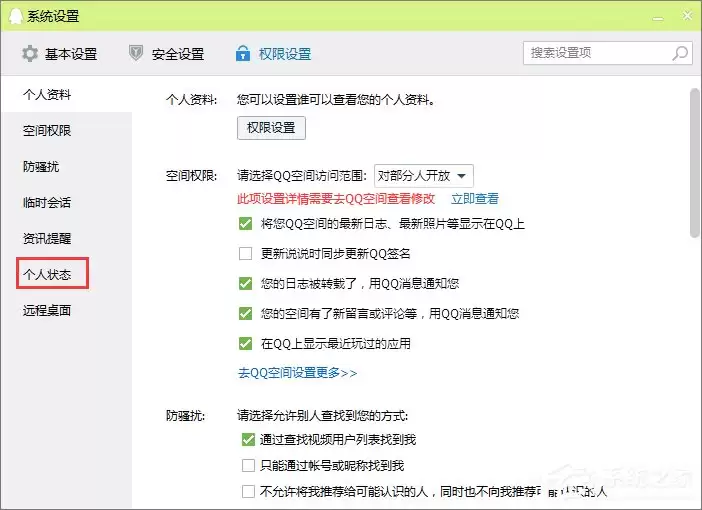
Task: Uncheck 将您QQ空间的最新日志显示在QQ上
Action: (245, 223)
